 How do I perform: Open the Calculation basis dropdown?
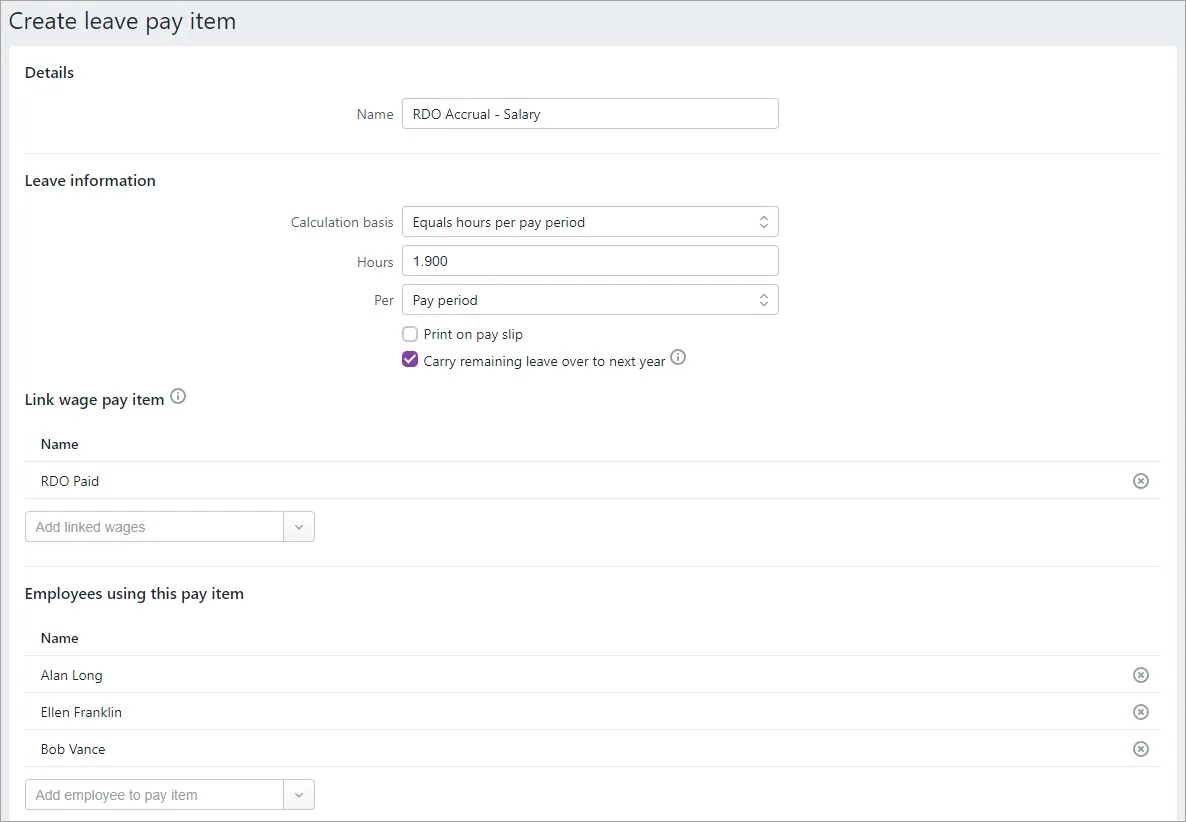click(x=590, y=222)
